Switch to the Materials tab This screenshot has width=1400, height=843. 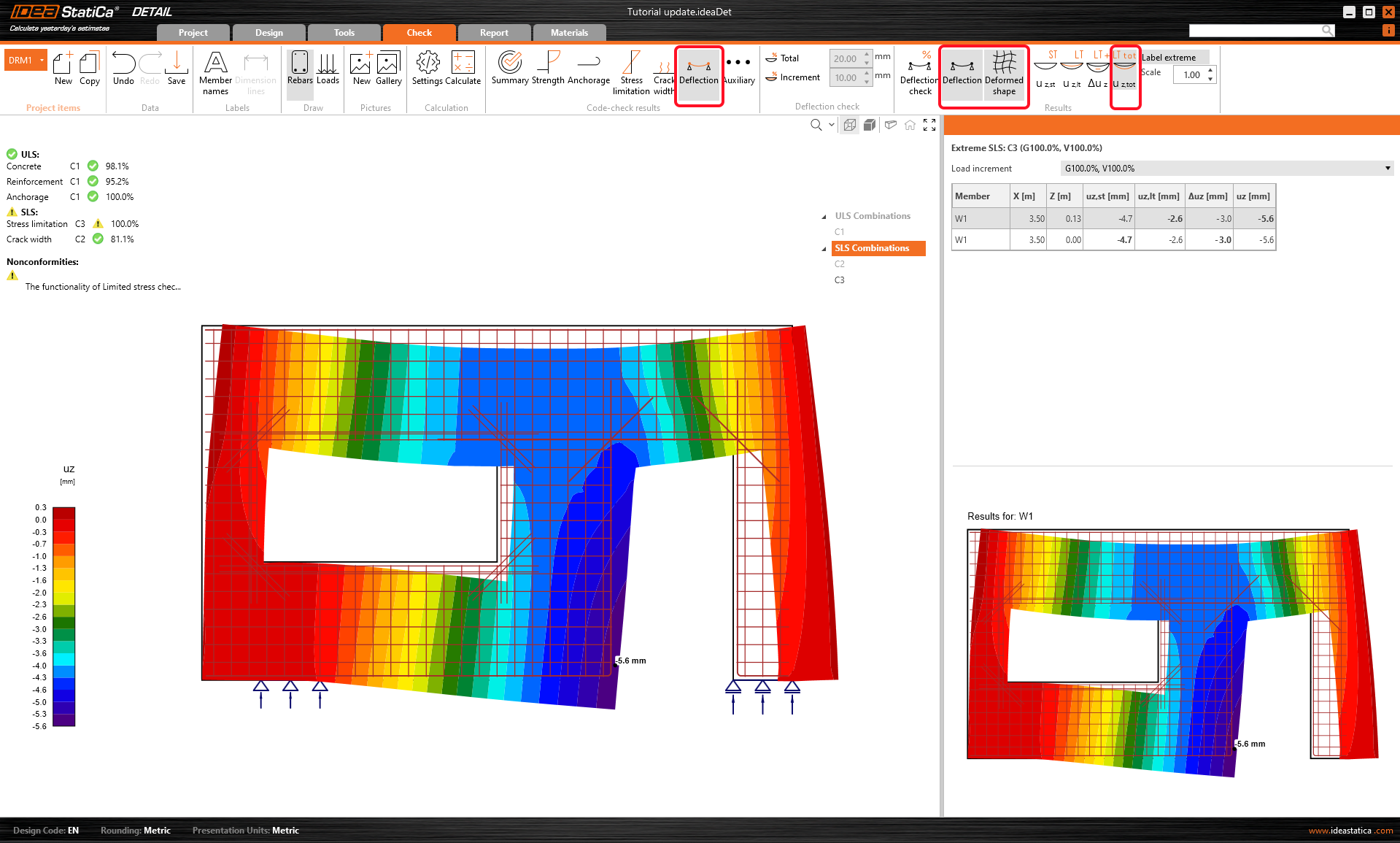pos(569,33)
